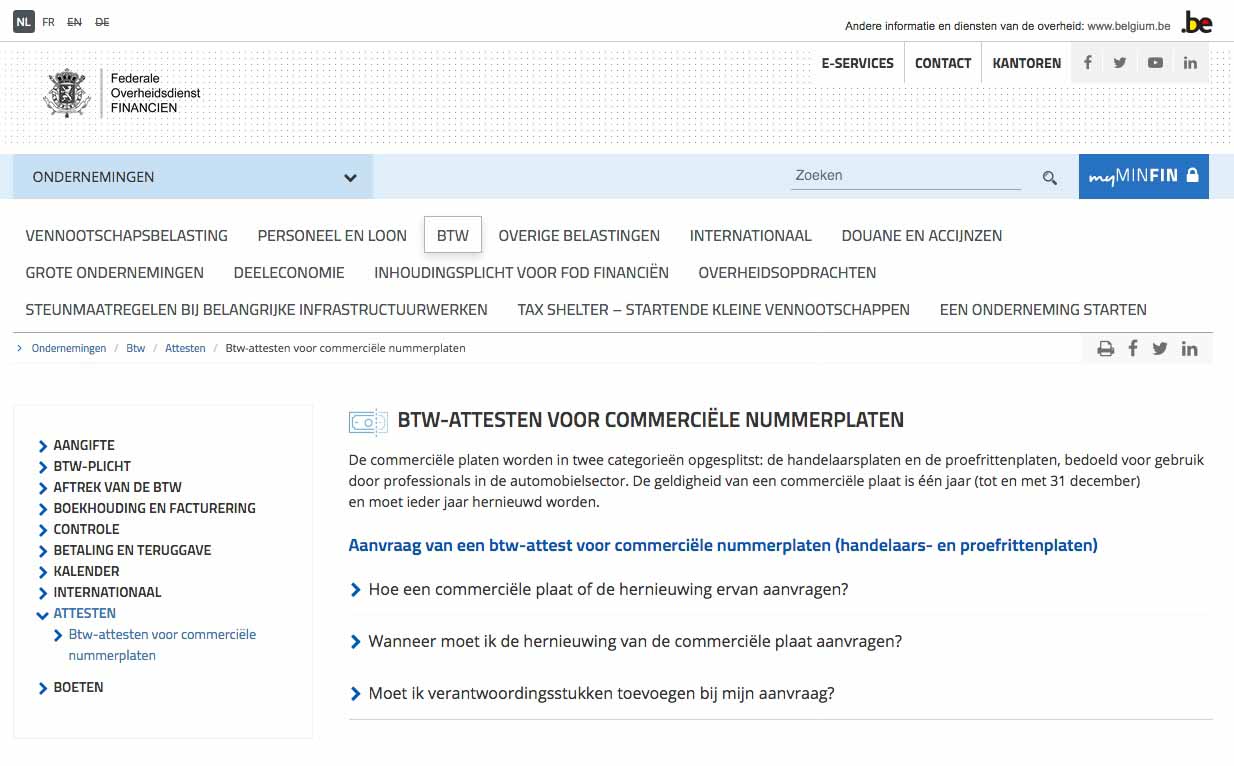Expand 'Wanneer moet ik de hernieuwing' question
Screen dimensions: 1234x766
(x=634, y=642)
